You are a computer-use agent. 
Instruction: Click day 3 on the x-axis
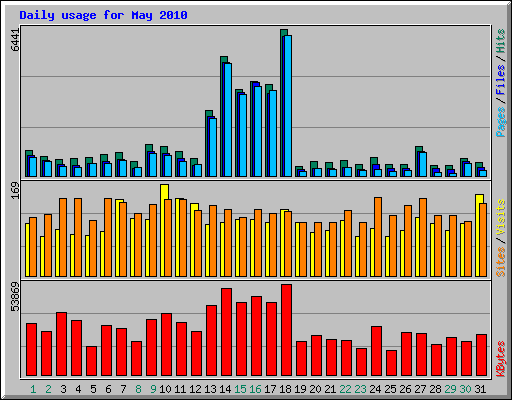tap(63, 389)
